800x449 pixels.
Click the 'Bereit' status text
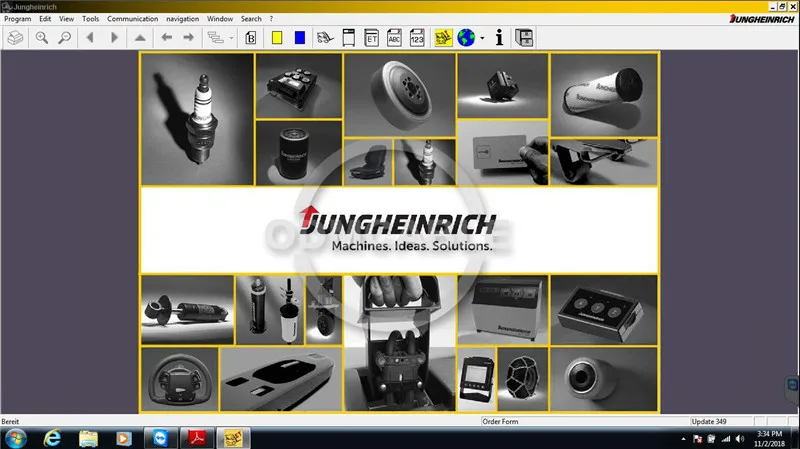point(10,421)
